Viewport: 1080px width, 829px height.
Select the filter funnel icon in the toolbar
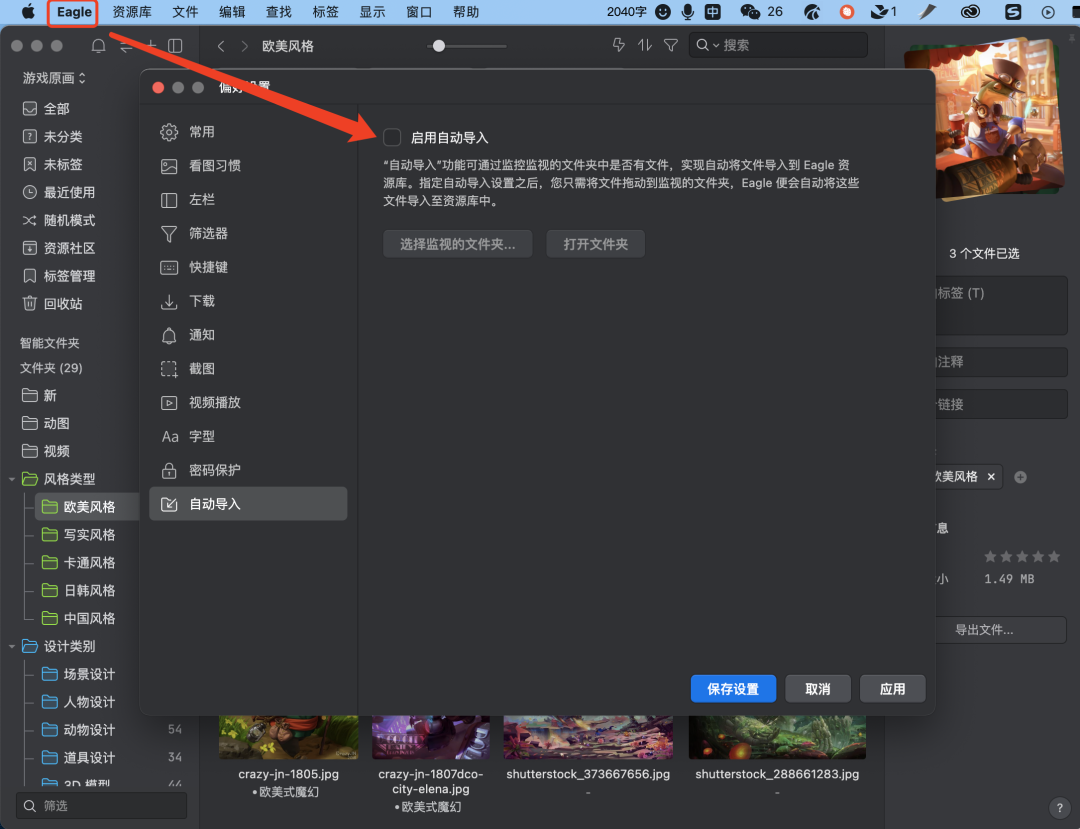tap(670, 45)
